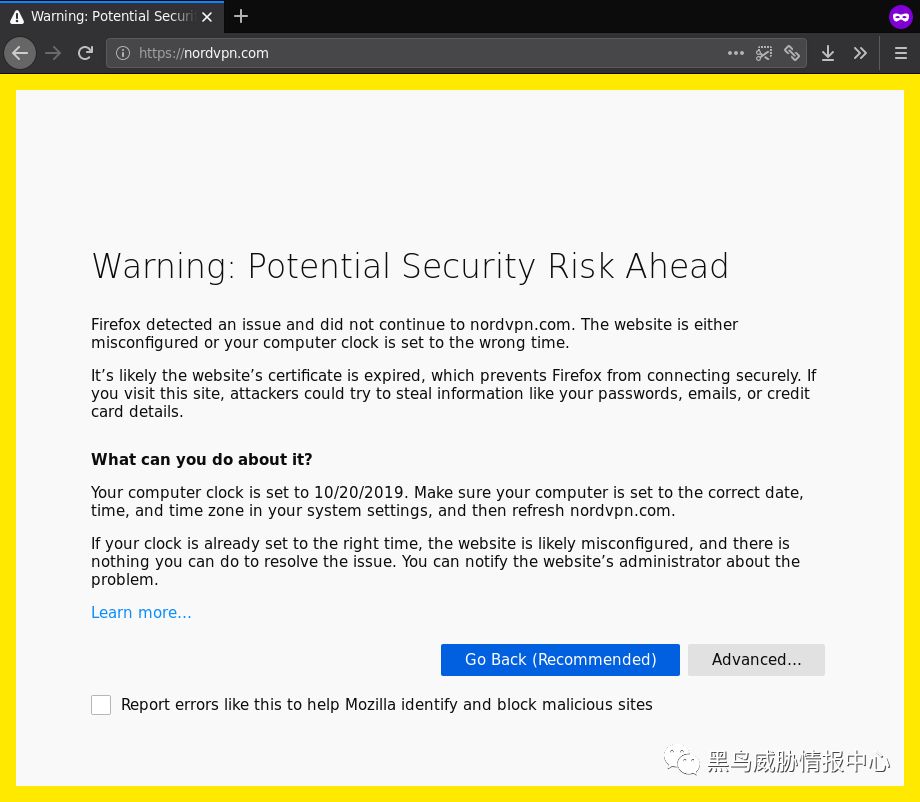Click the Warning: Potential Security Risk Ahead heading
Screen dimensions: 920x802
[x=410, y=266]
